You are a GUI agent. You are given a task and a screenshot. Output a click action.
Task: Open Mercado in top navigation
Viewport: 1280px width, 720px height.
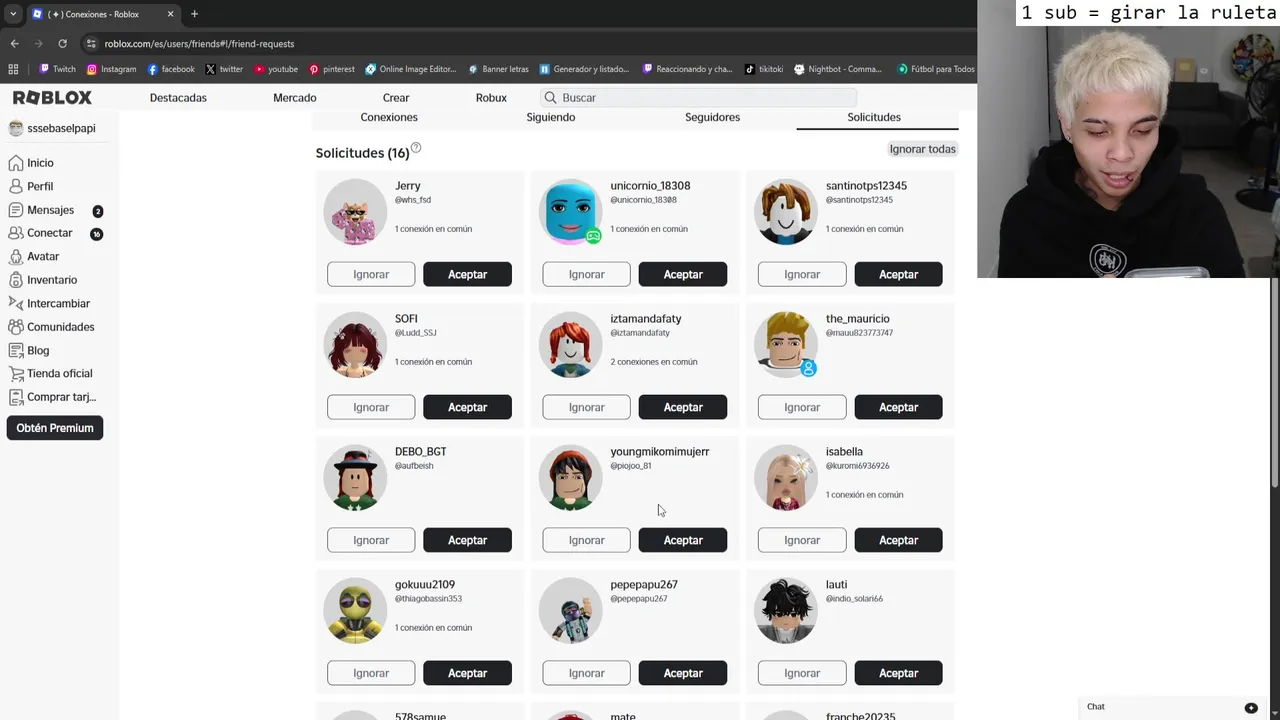click(x=295, y=97)
